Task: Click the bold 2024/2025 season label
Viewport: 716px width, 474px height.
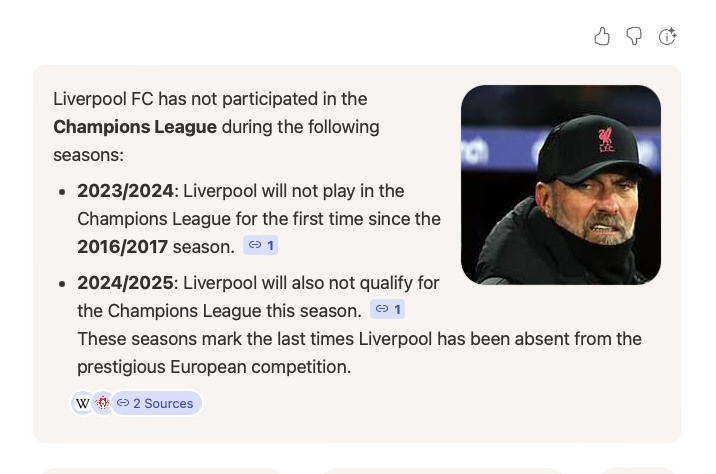Action: tap(126, 282)
